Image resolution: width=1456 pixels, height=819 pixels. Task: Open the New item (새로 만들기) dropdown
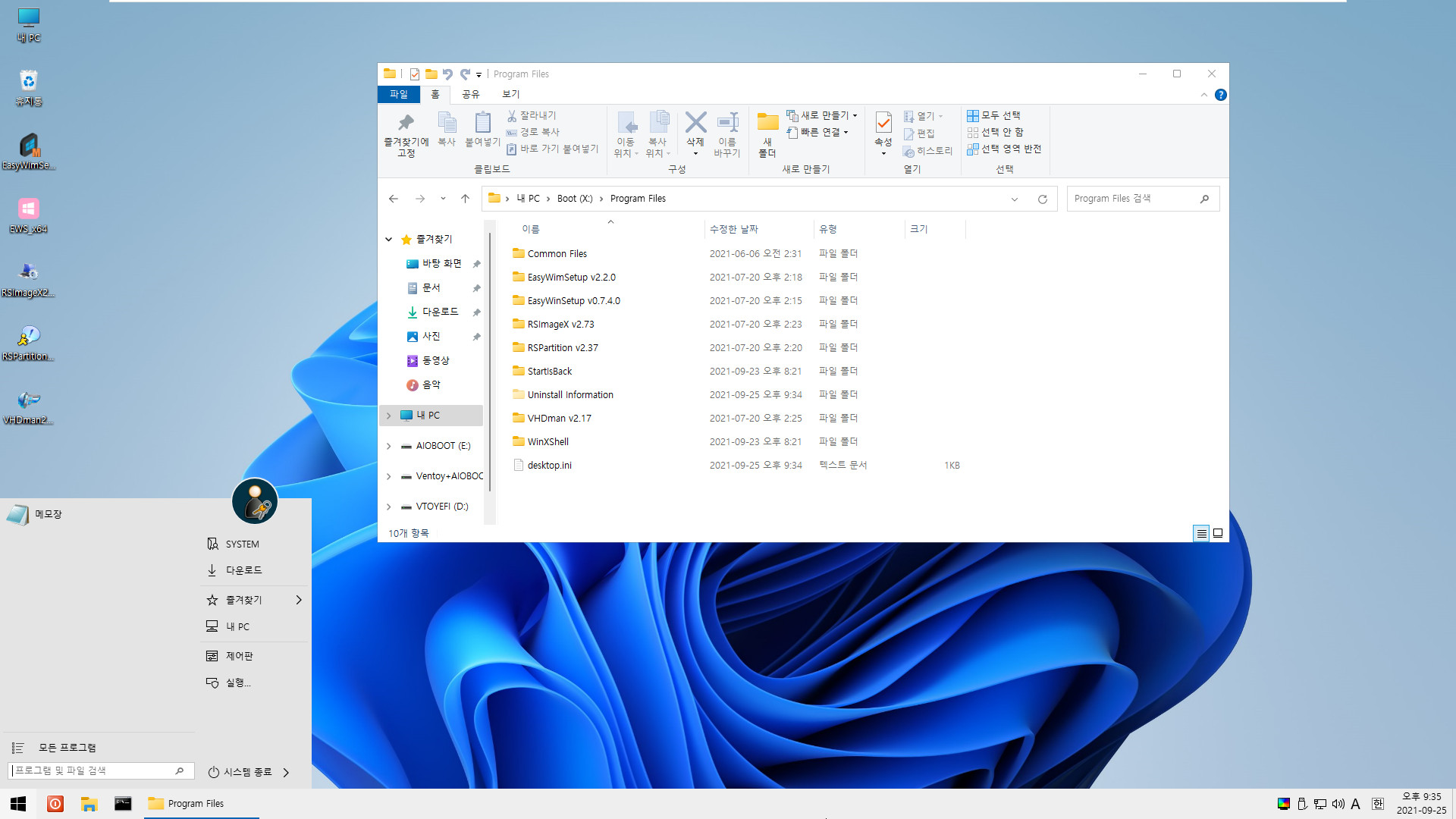(822, 115)
